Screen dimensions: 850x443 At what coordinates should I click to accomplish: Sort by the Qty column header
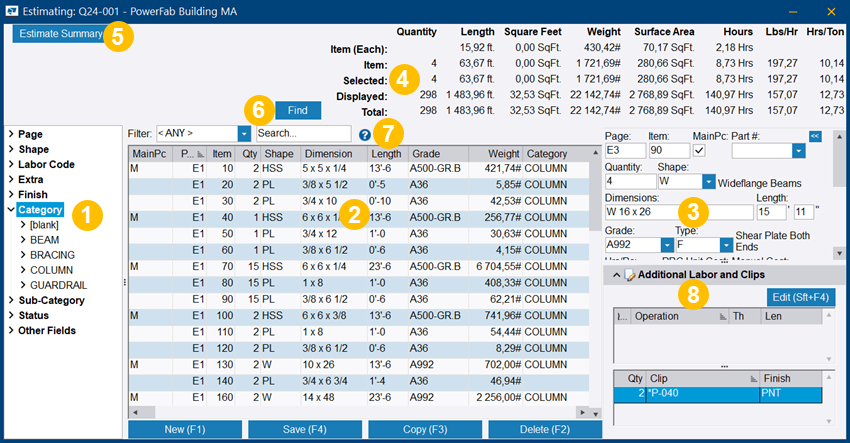tap(249, 154)
